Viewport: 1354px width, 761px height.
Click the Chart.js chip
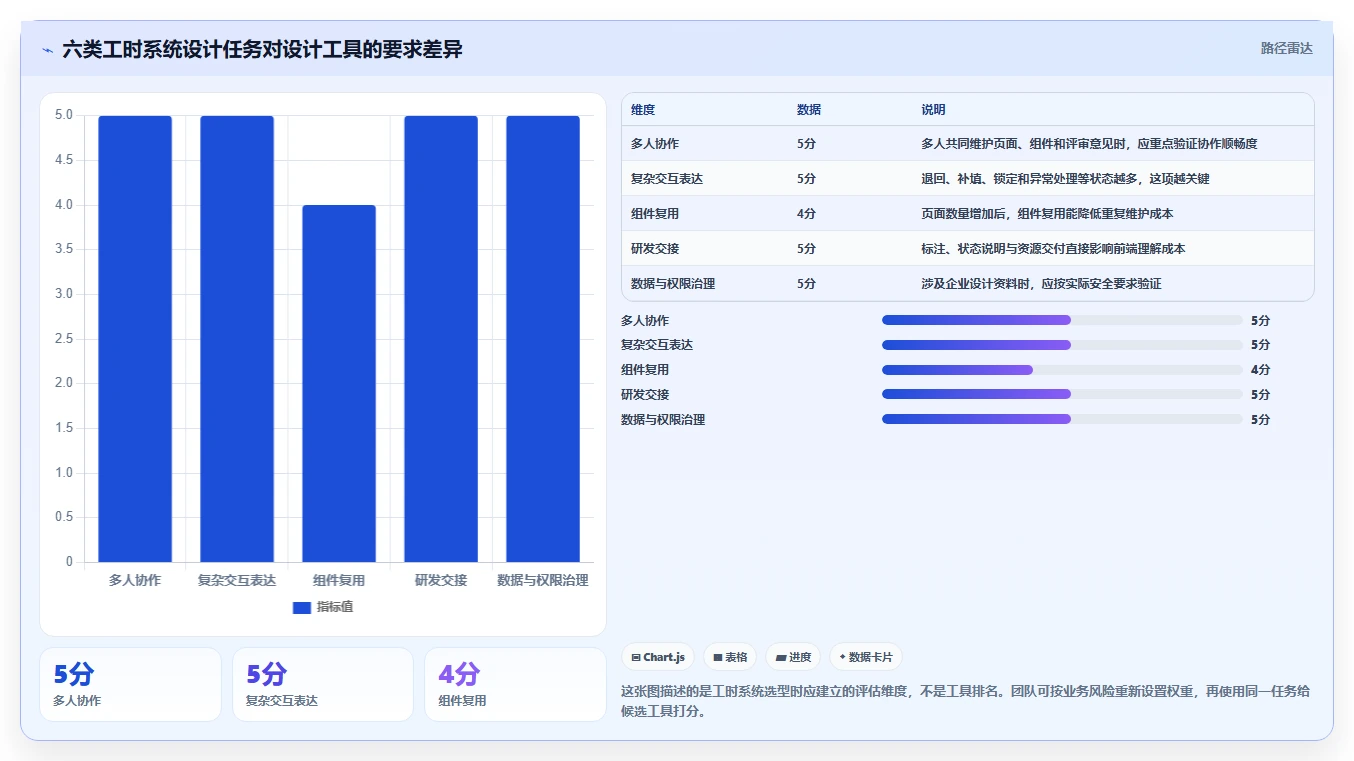658,657
